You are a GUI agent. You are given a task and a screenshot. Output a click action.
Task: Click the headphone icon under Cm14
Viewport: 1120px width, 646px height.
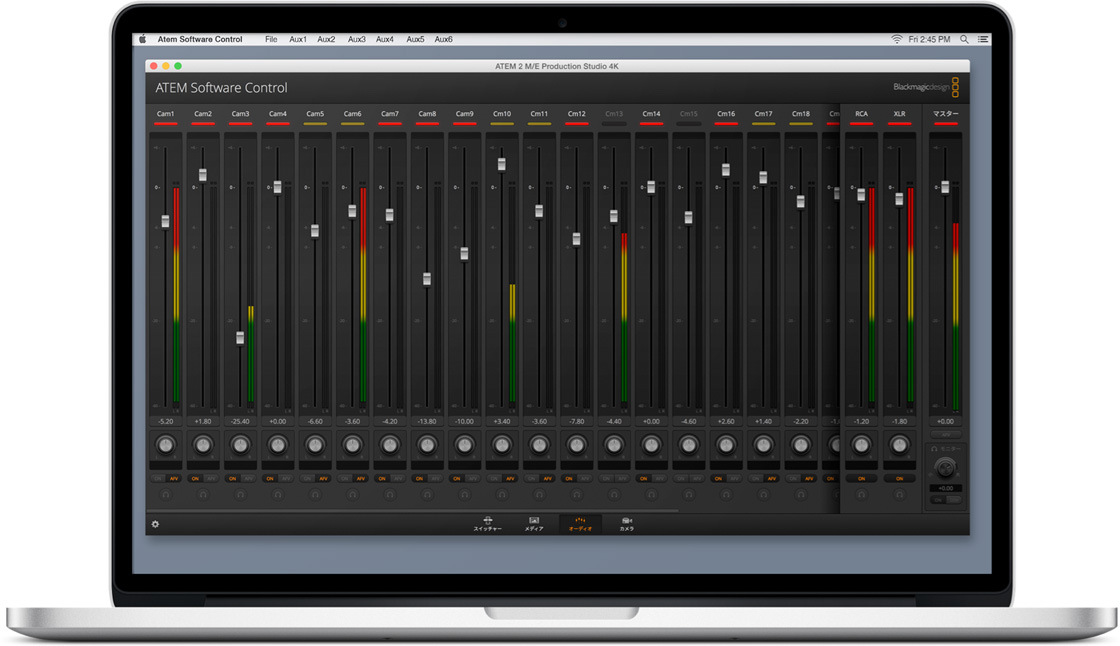651,494
